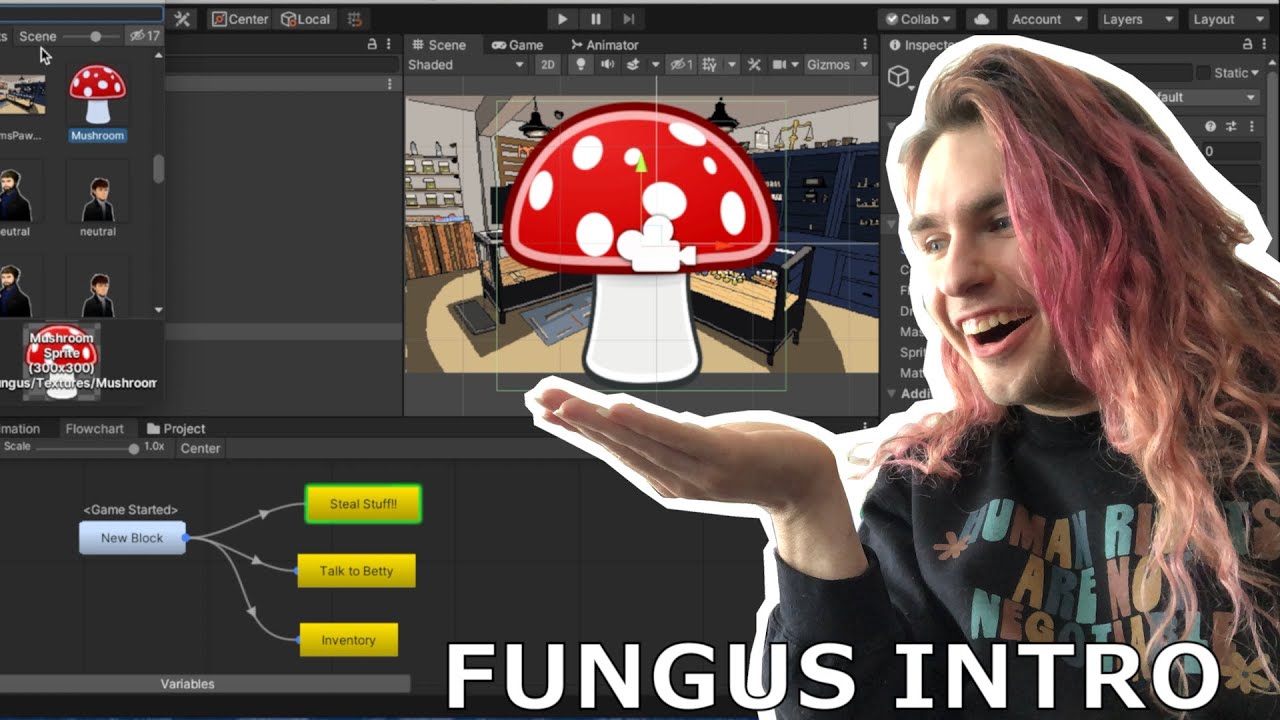
Task: Open component help reference icon
Action: 1211,126
